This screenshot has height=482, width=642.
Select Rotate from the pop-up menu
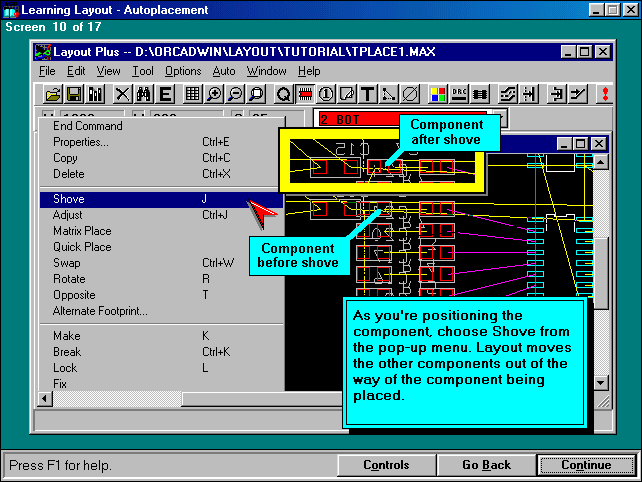(69, 279)
